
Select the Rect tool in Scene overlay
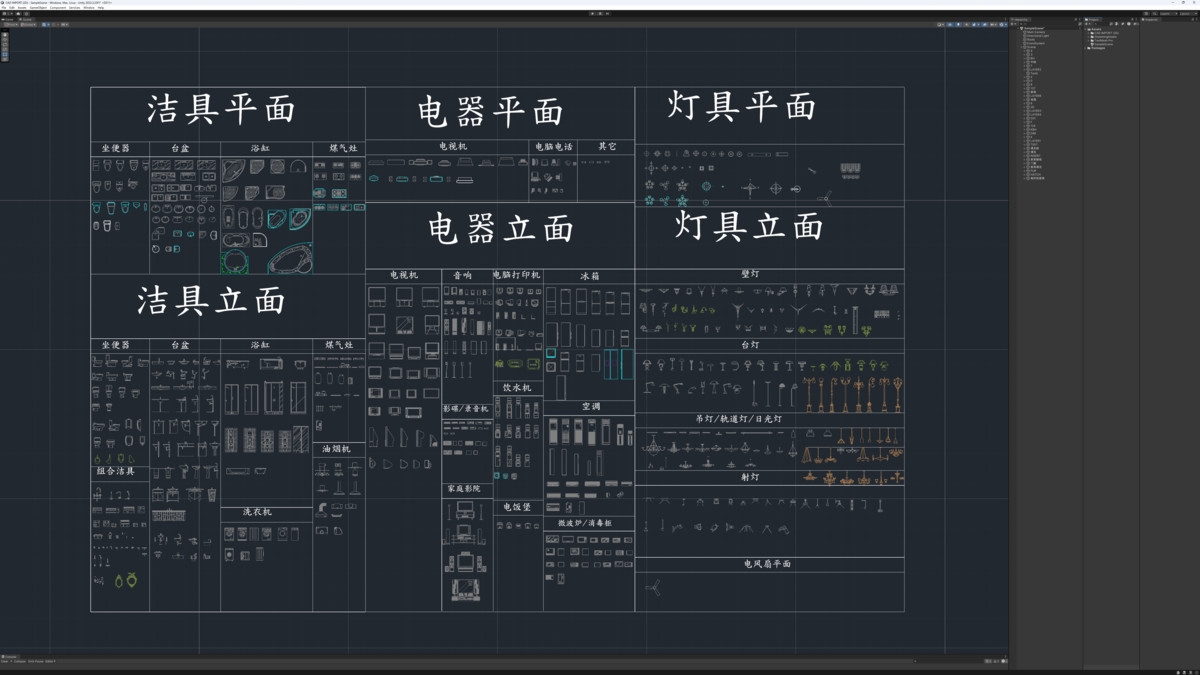[5, 54]
